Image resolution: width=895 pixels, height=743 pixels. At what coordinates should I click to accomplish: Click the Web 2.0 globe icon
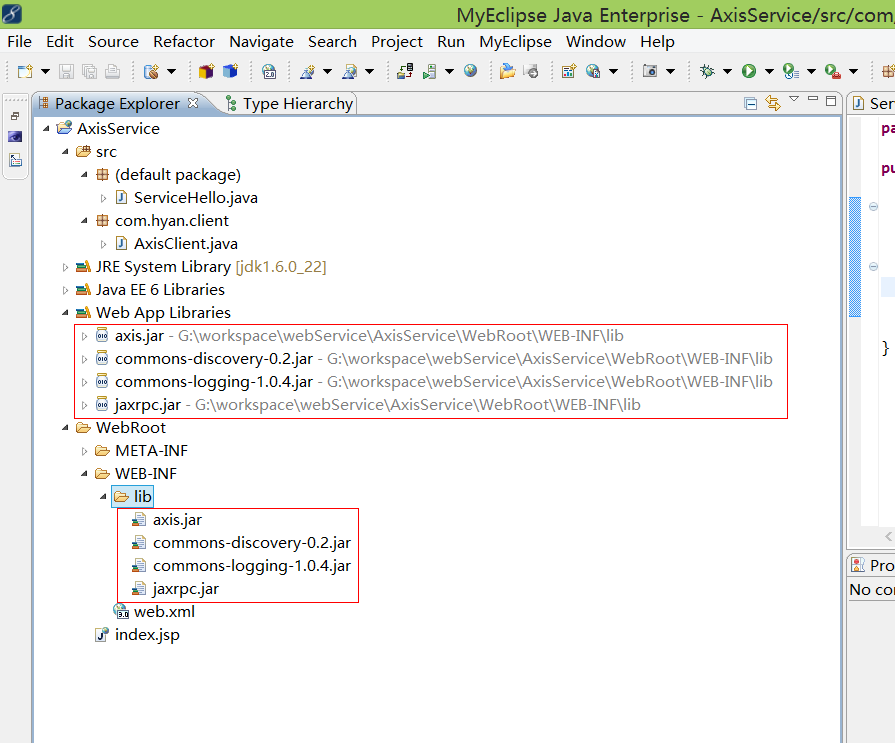coord(269,71)
